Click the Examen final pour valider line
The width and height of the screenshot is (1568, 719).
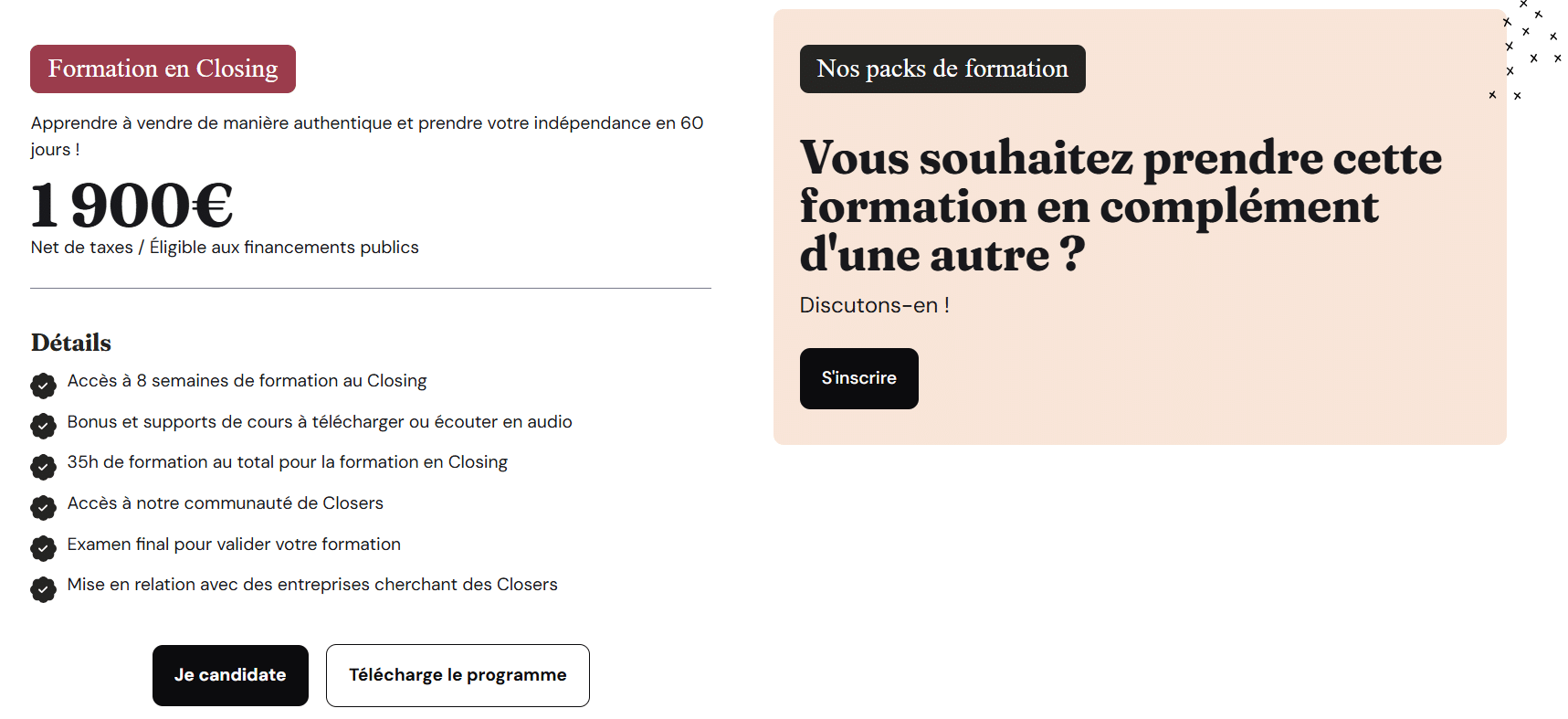(x=234, y=545)
